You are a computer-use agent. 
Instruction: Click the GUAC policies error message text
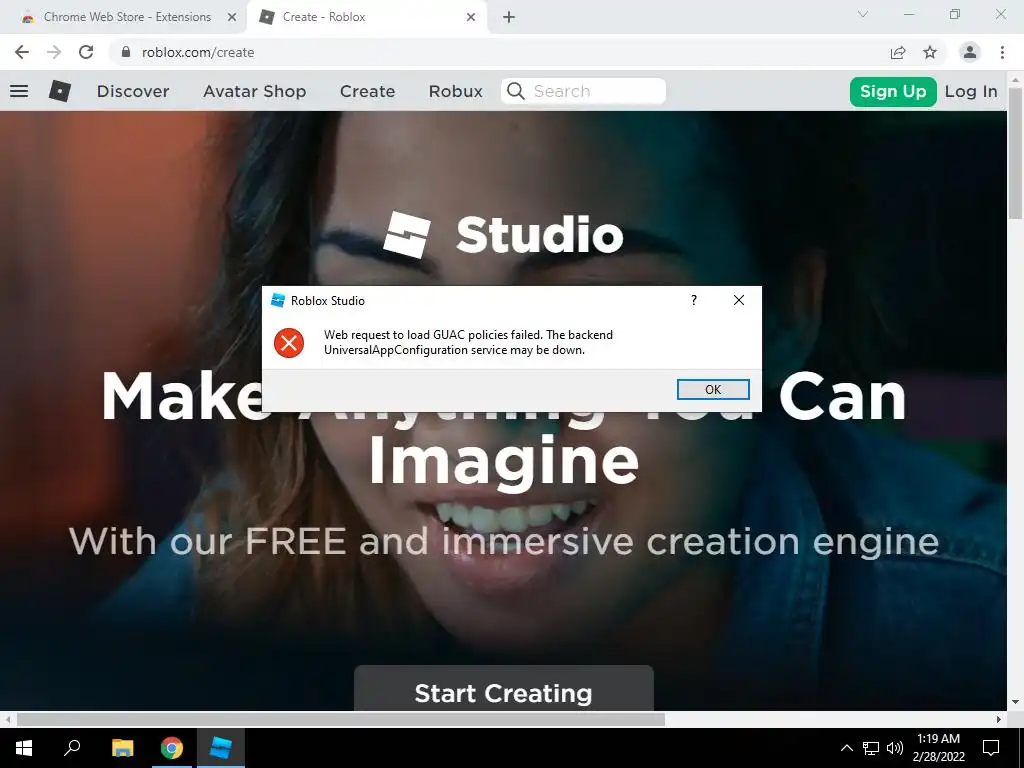[x=468, y=342]
